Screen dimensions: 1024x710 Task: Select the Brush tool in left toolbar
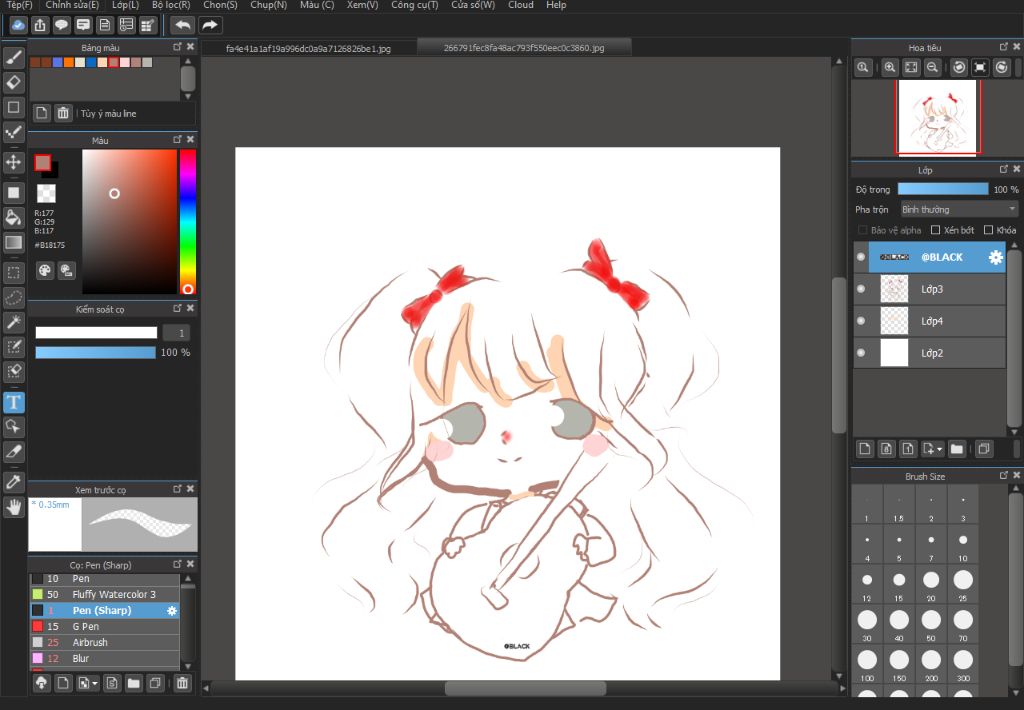point(14,58)
